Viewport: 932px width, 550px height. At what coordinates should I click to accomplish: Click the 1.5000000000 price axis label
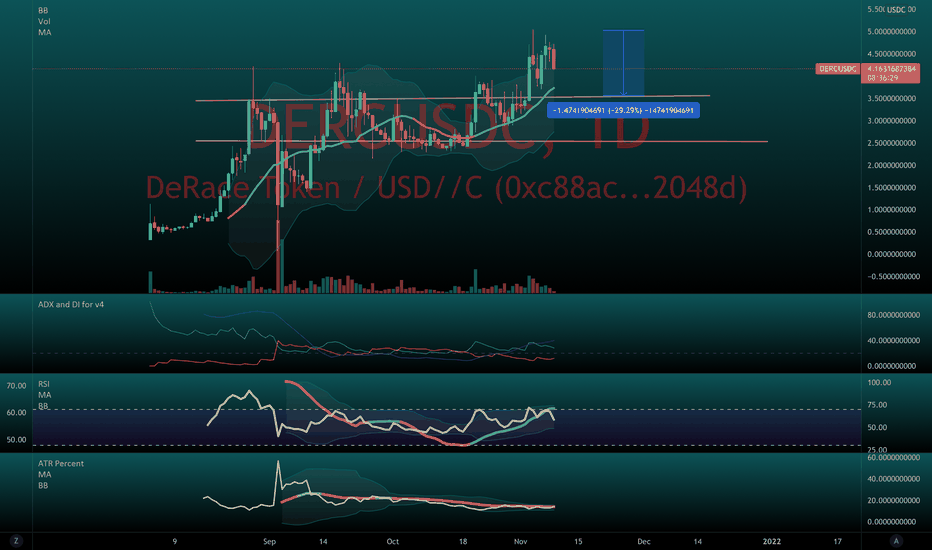tap(892, 187)
